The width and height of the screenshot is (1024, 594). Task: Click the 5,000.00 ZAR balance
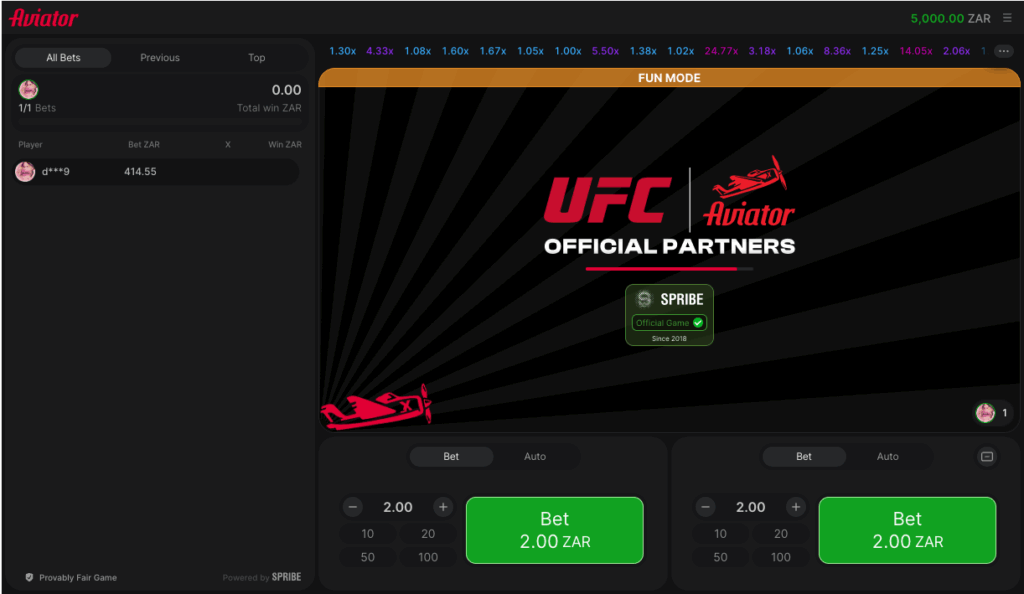[950, 18]
